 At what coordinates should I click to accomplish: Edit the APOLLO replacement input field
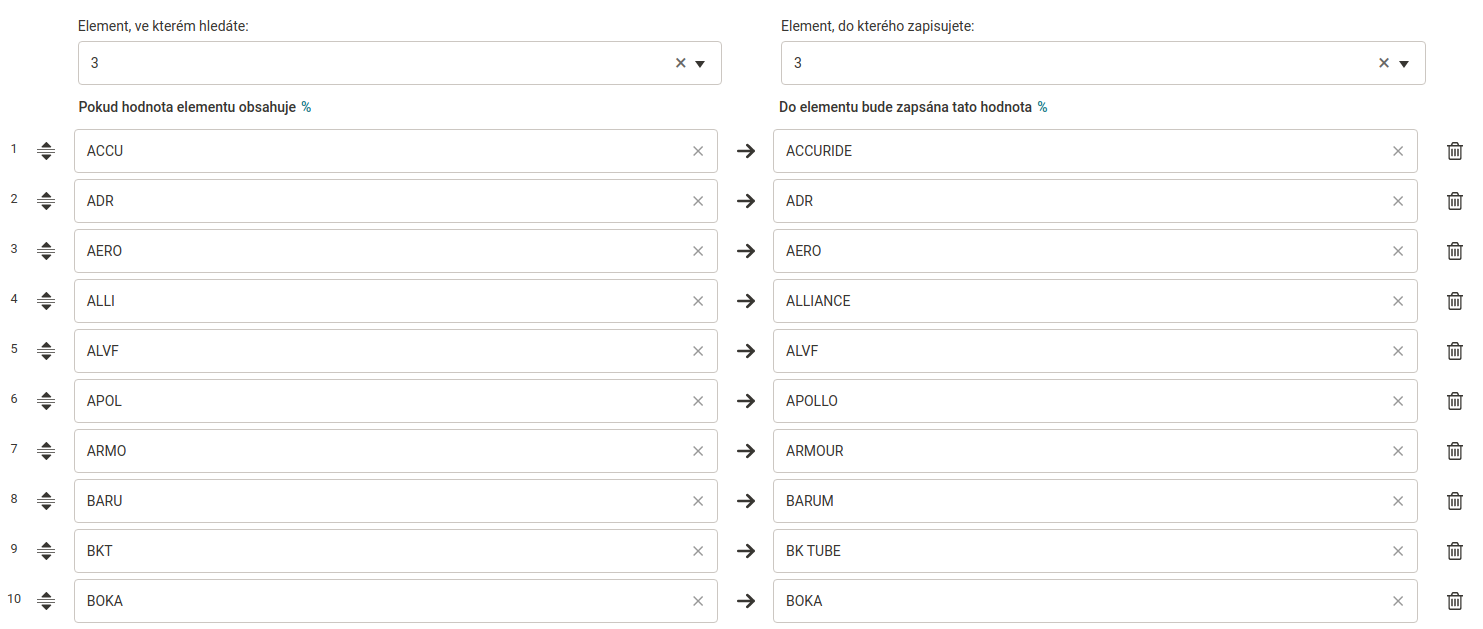[1080, 401]
